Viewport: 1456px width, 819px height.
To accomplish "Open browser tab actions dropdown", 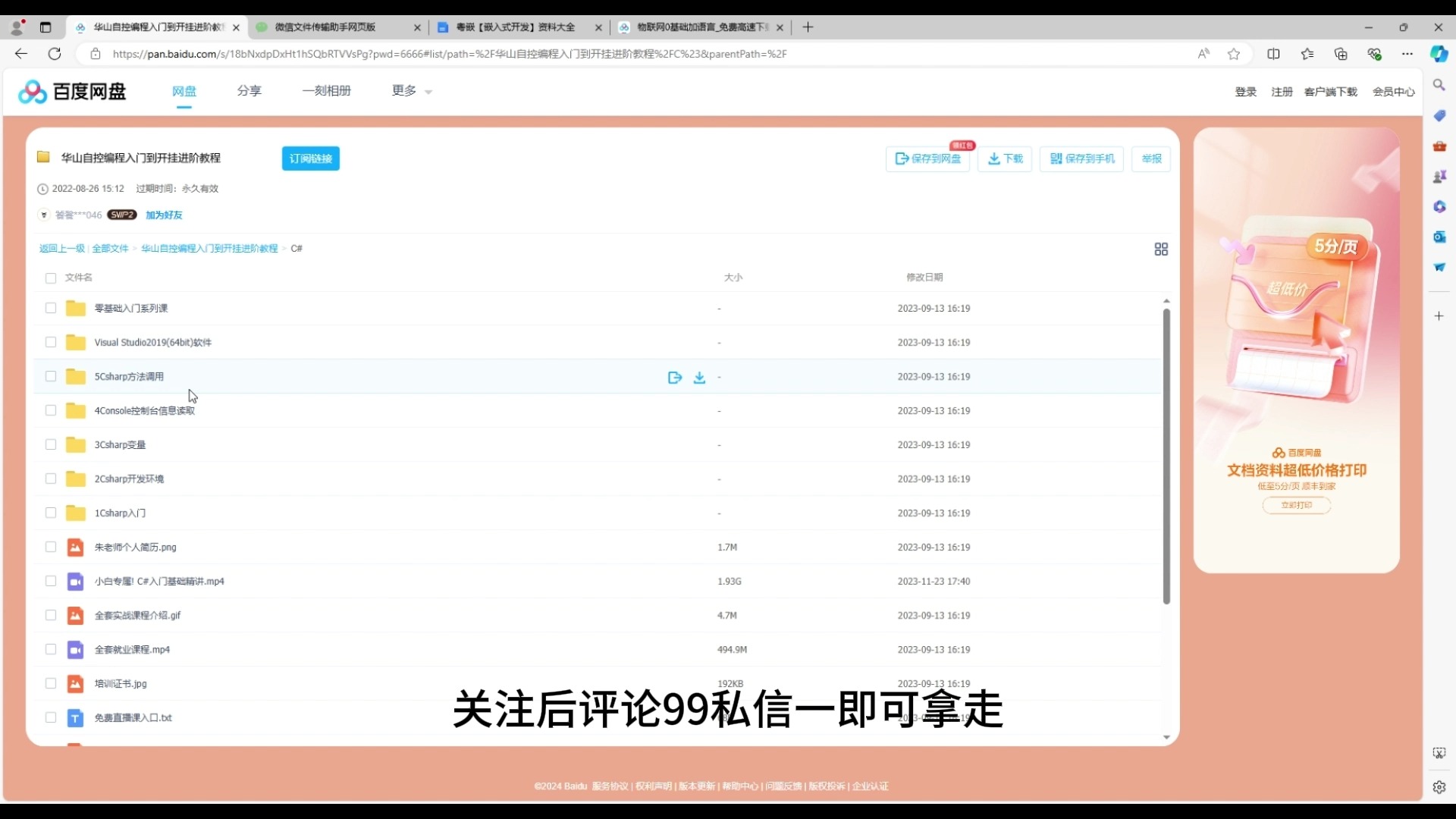I will [45, 27].
